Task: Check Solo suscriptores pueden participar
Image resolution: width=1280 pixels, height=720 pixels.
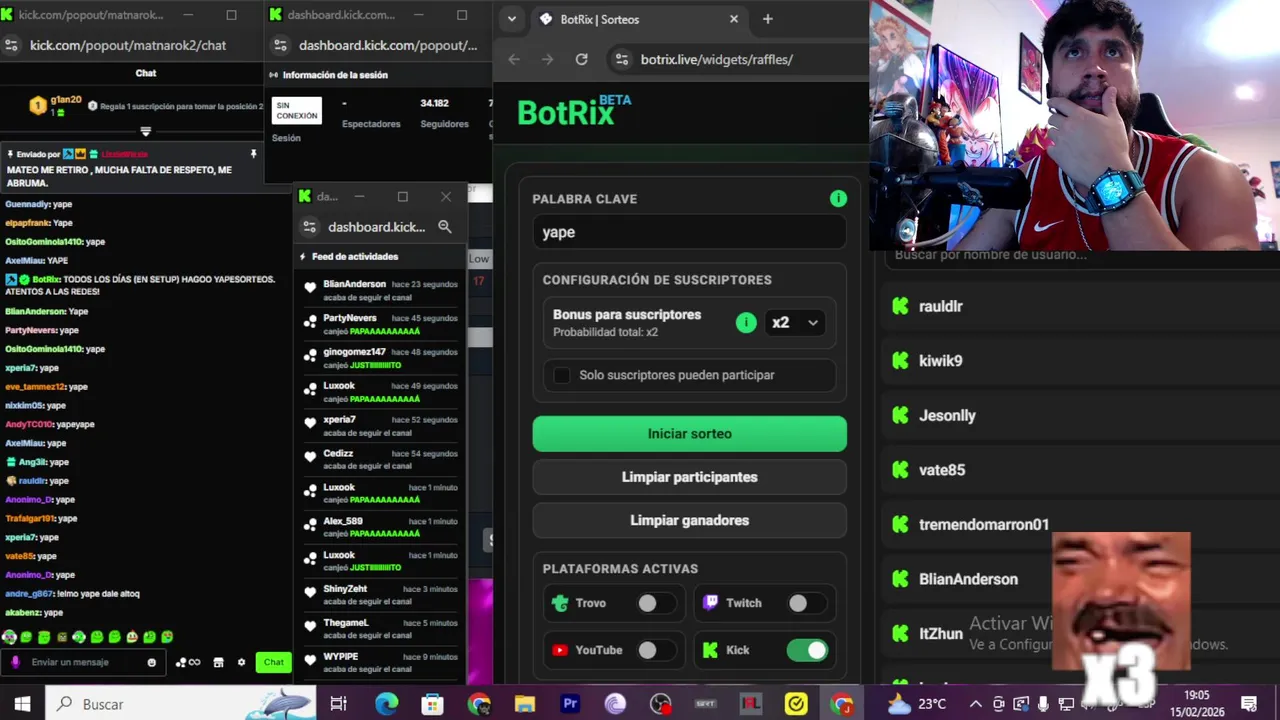Action: [x=562, y=375]
